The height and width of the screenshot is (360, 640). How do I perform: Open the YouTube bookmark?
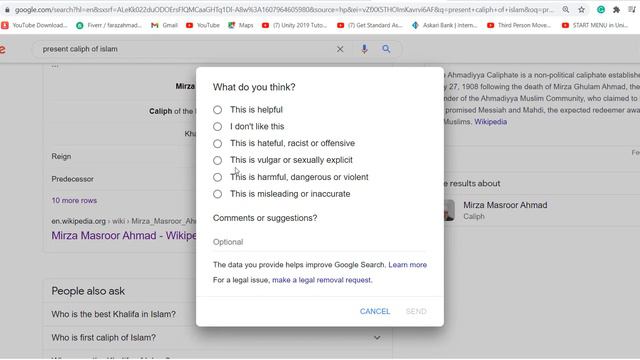coord(203,25)
